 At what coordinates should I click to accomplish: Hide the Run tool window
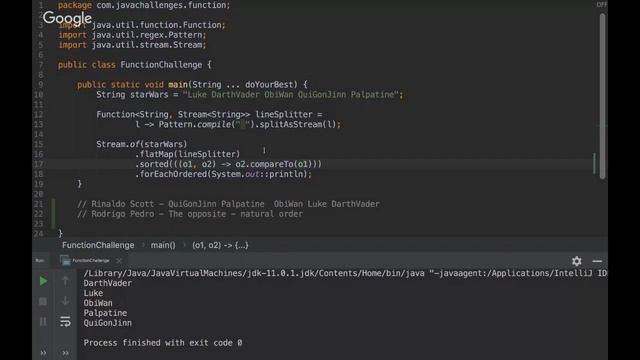(597, 261)
